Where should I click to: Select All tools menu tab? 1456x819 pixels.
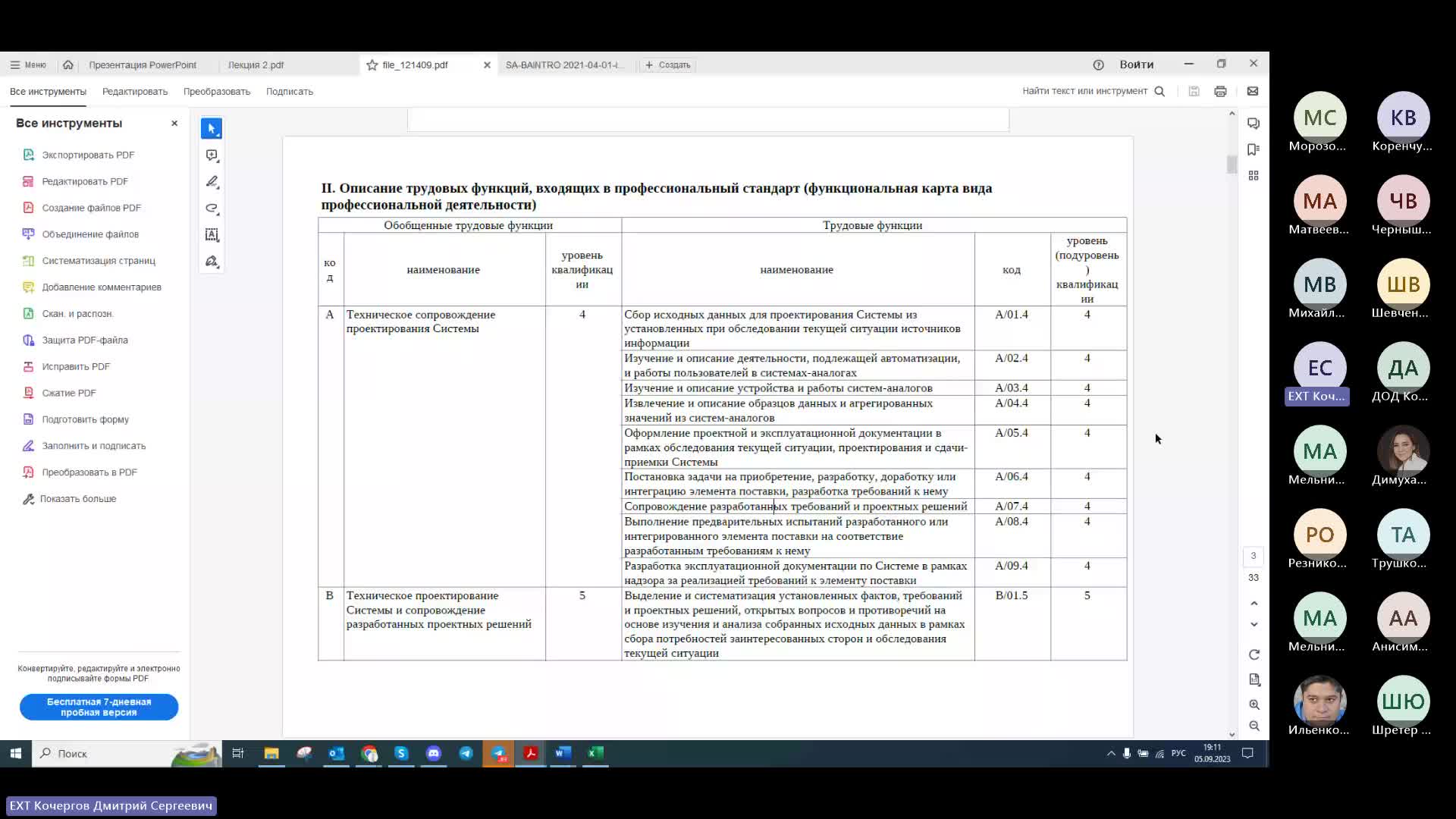tap(48, 92)
